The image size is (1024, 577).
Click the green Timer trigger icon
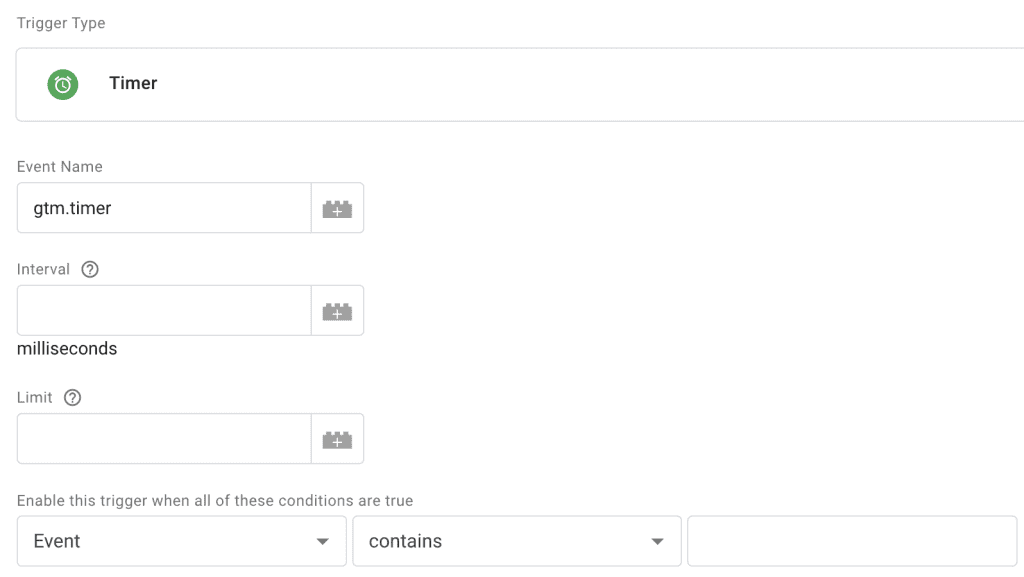[x=62, y=84]
